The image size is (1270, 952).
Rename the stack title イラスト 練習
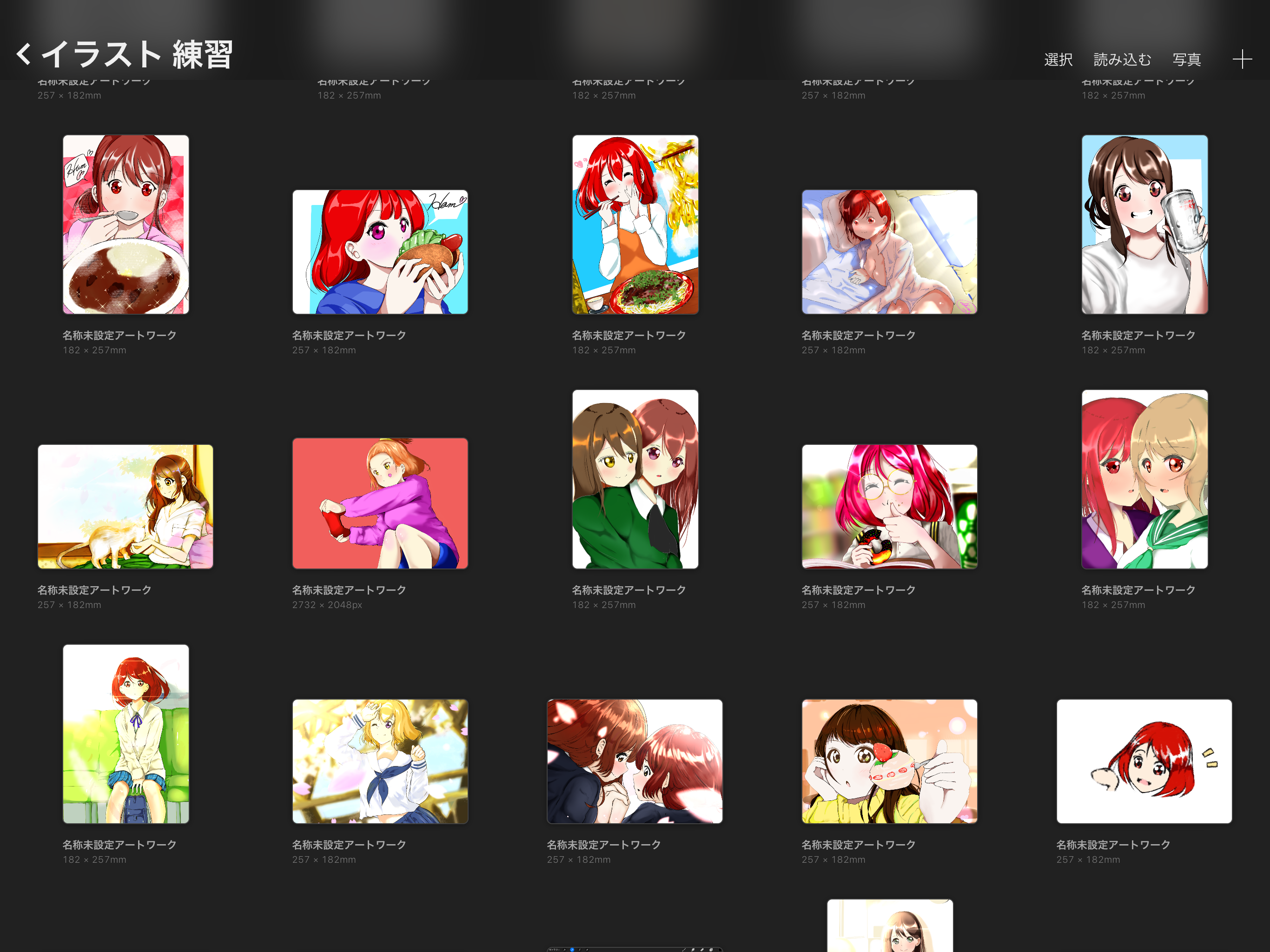coord(137,54)
